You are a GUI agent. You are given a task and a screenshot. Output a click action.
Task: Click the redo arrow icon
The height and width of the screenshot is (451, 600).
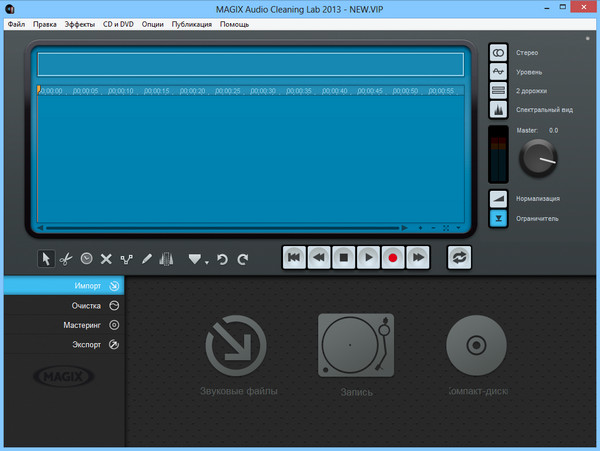[243, 259]
